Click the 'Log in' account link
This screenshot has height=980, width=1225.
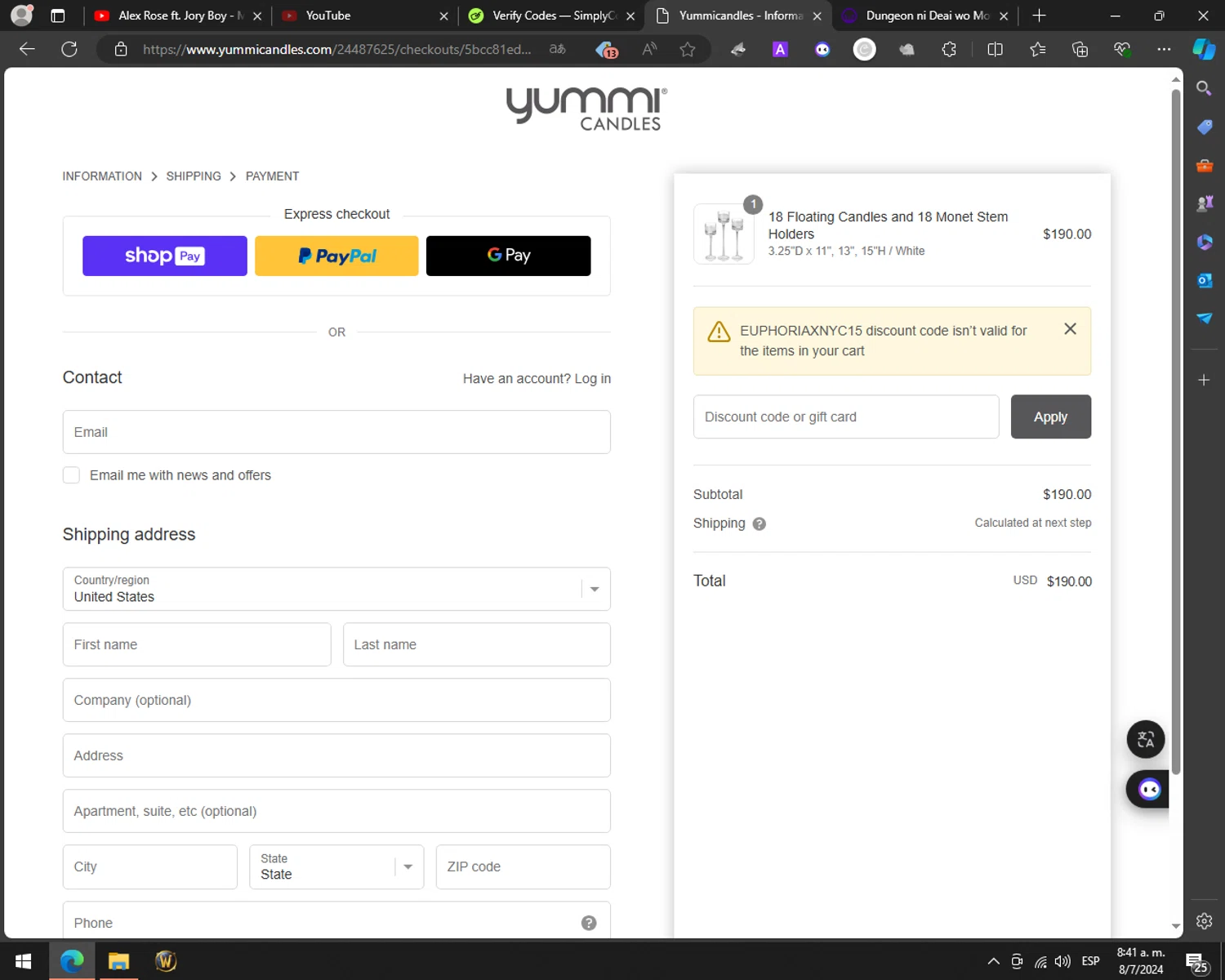pos(593,379)
